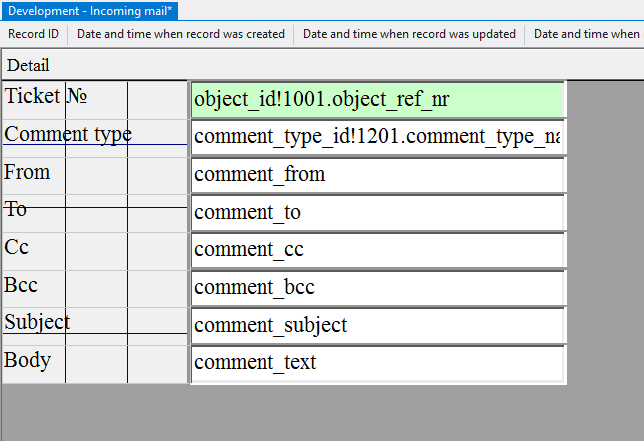Click the Record ID column header
644x441 pixels.
pyautogui.click(x=33, y=34)
